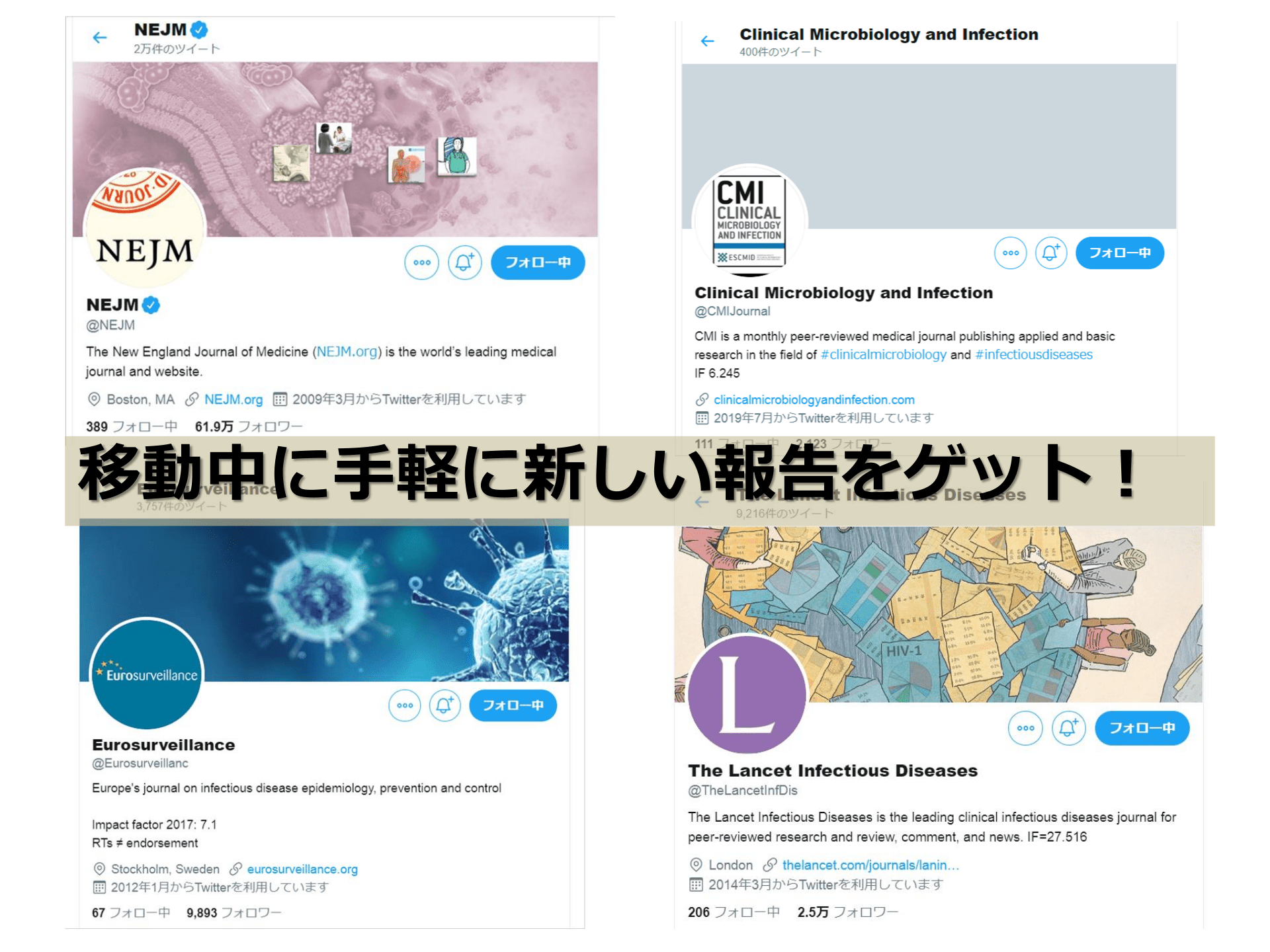1270x952 pixels.
Task: Open the NEJM profile avatar image
Action: pyautogui.click(x=145, y=227)
